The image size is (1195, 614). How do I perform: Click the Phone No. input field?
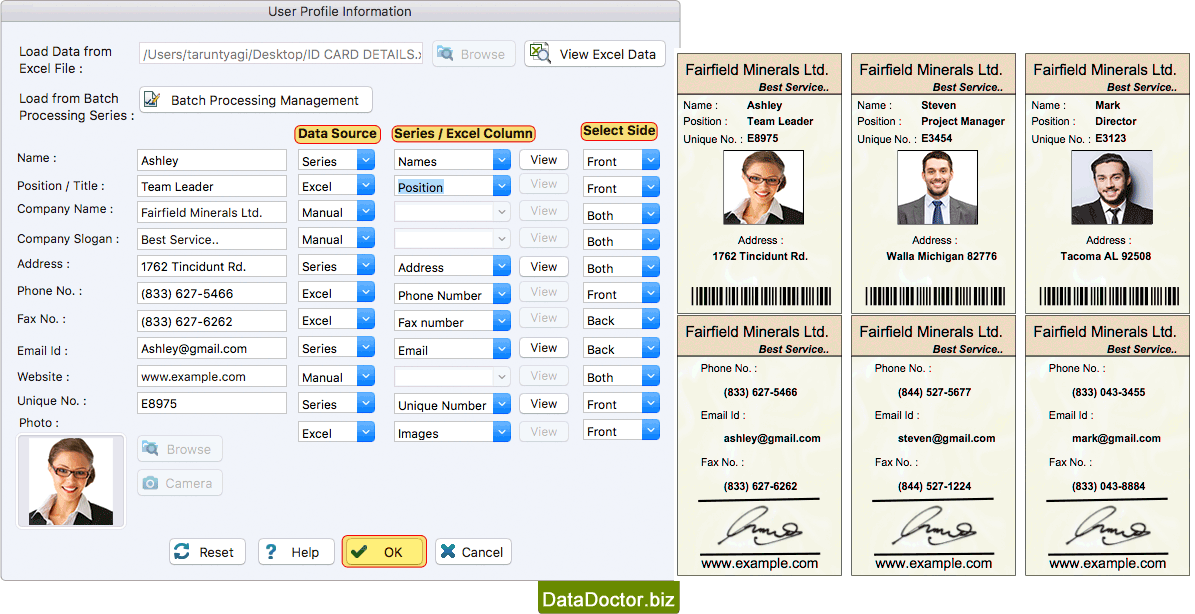tap(212, 293)
